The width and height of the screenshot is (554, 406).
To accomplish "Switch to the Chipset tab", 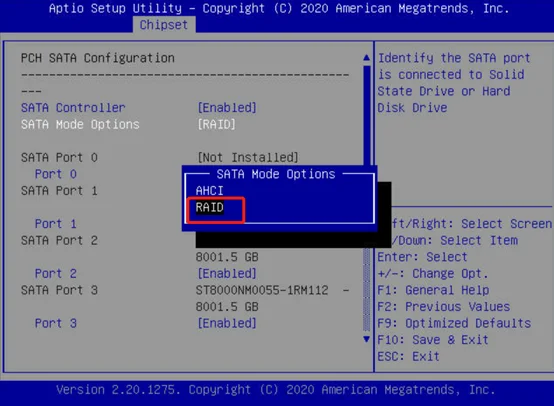I will tap(164, 25).
